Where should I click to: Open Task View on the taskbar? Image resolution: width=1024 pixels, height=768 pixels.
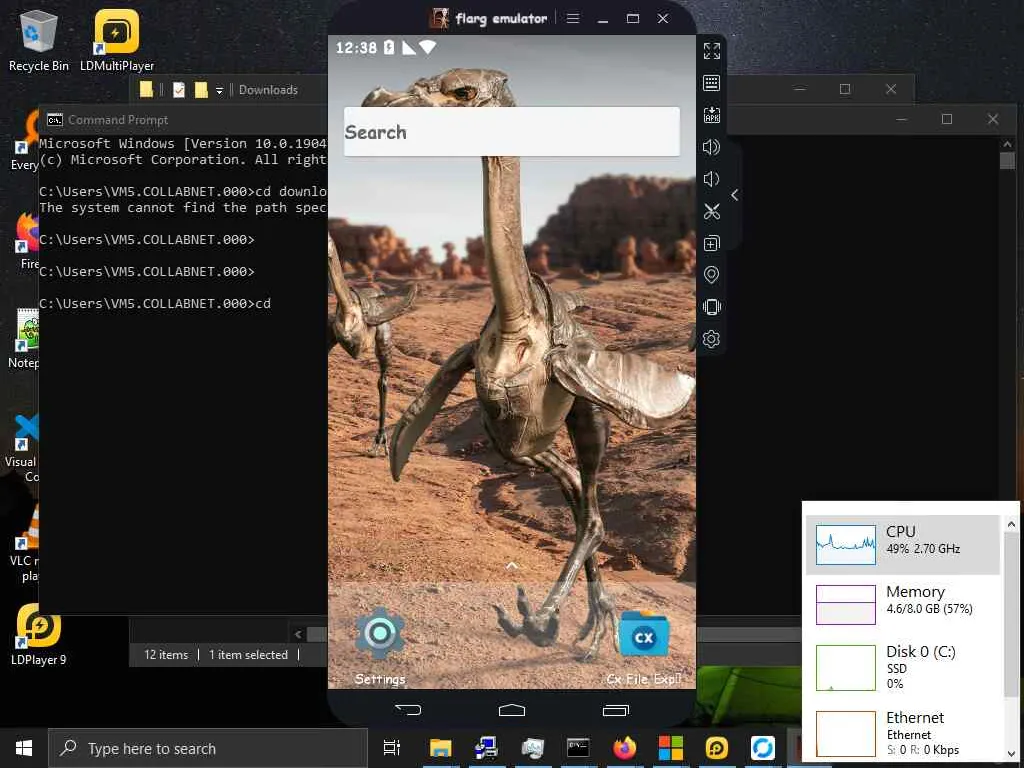click(x=392, y=748)
